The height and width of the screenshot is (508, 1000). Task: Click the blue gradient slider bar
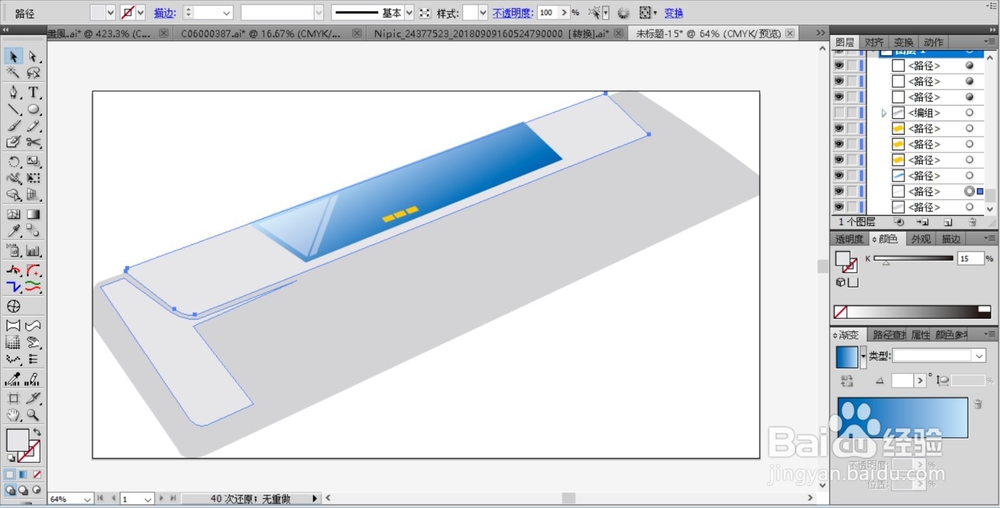[902, 417]
